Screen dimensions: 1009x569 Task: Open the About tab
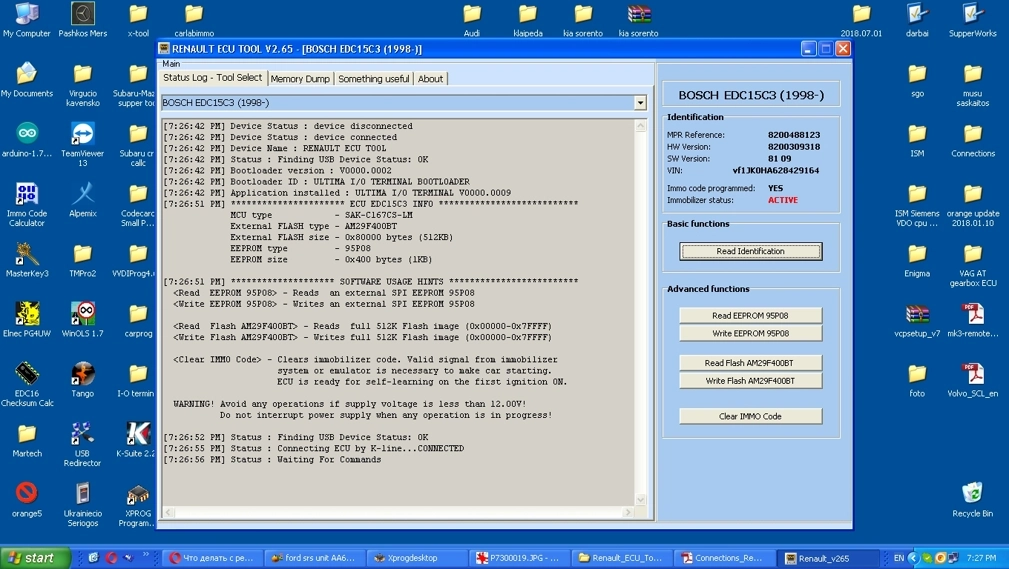coord(430,79)
